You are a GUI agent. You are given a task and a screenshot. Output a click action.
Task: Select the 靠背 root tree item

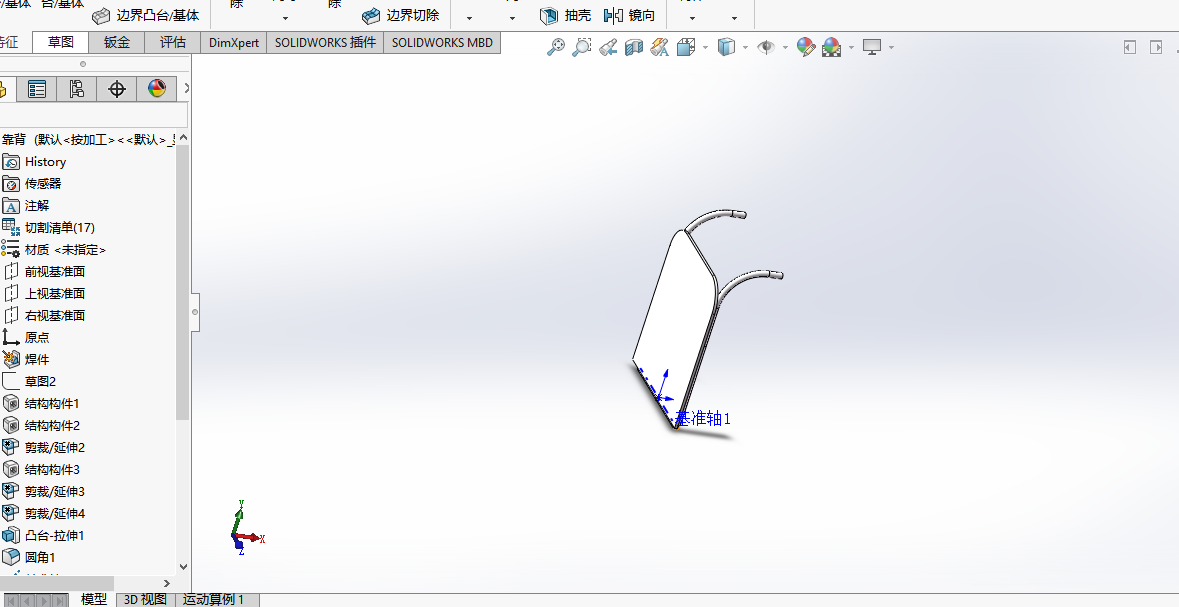tap(89, 139)
